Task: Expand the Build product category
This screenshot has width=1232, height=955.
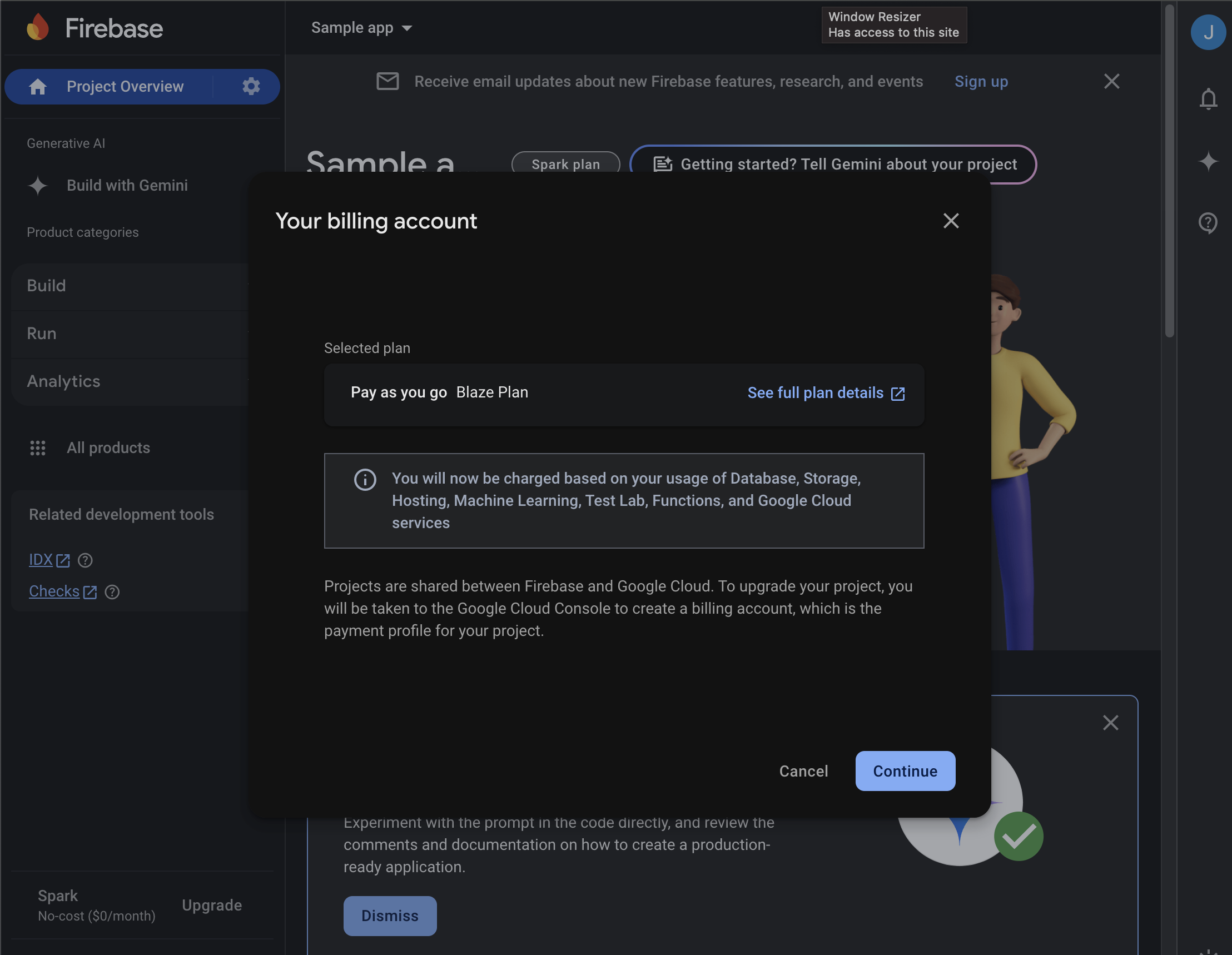Action: [46, 286]
